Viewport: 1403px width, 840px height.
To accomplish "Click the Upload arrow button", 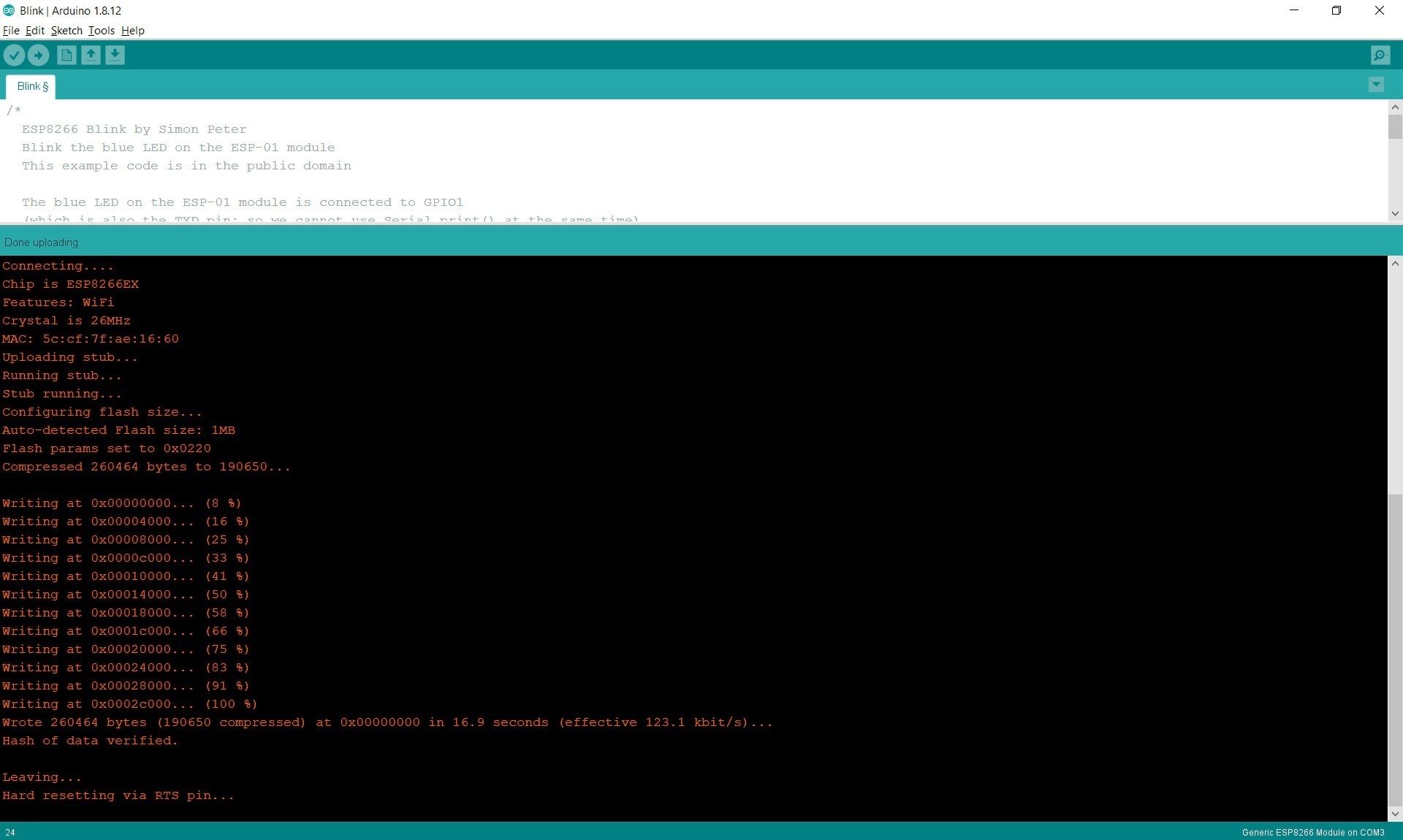I will coord(38,55).
